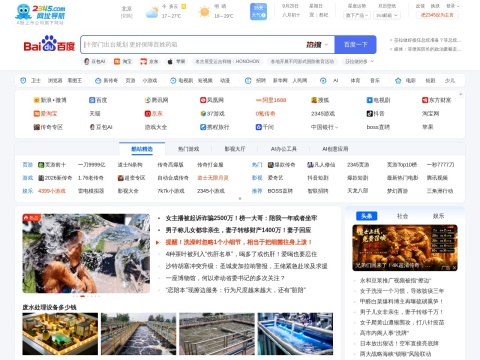This screenshot has width=480, height=360.
Task: Open 腾讯网 site link
Action: (156, 100)
